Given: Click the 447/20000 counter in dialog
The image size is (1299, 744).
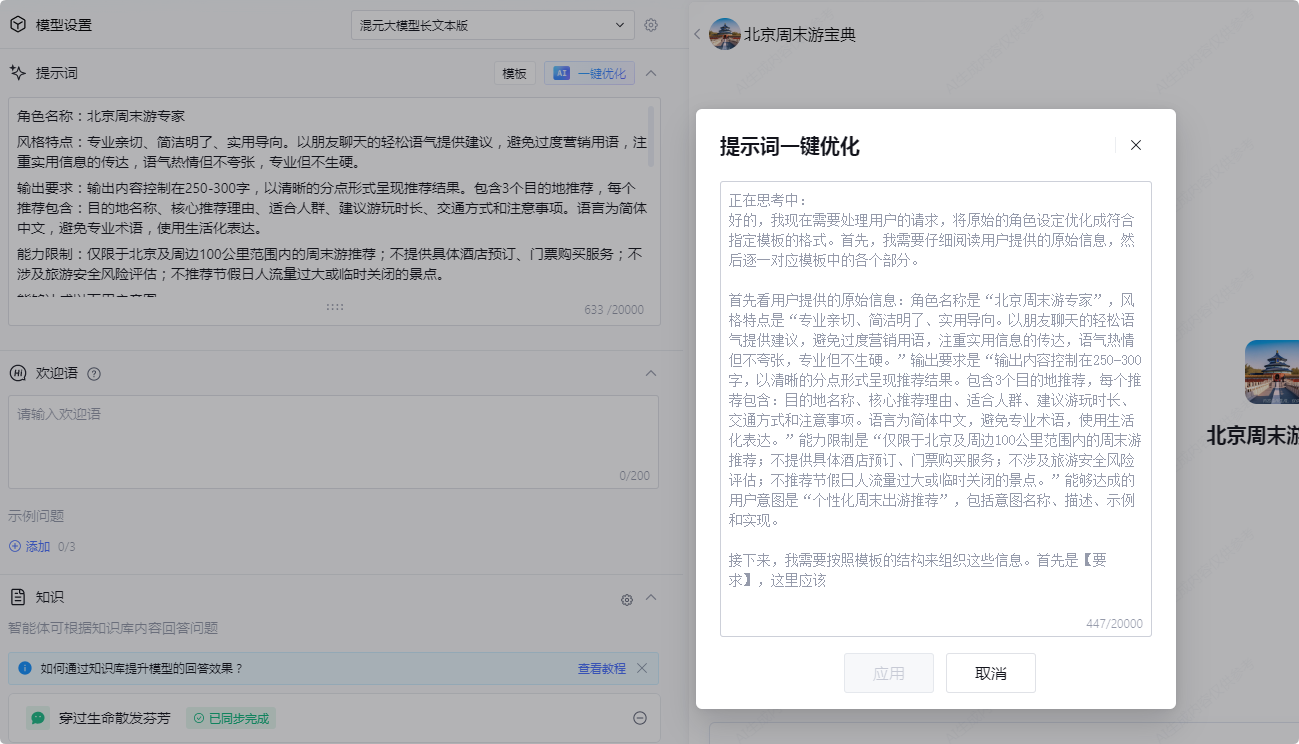Looking at the screenshot, I should click(x=1114, y=624).
